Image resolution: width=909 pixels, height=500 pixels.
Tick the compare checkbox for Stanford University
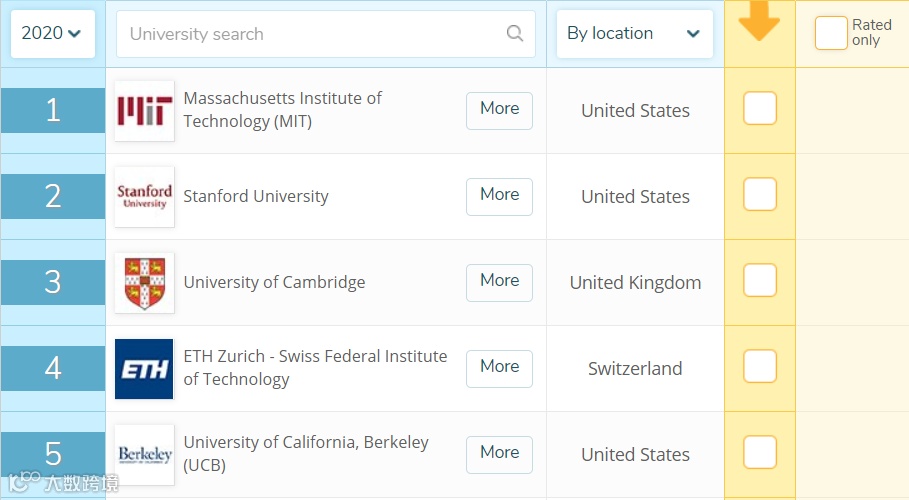tap(760, 194)
